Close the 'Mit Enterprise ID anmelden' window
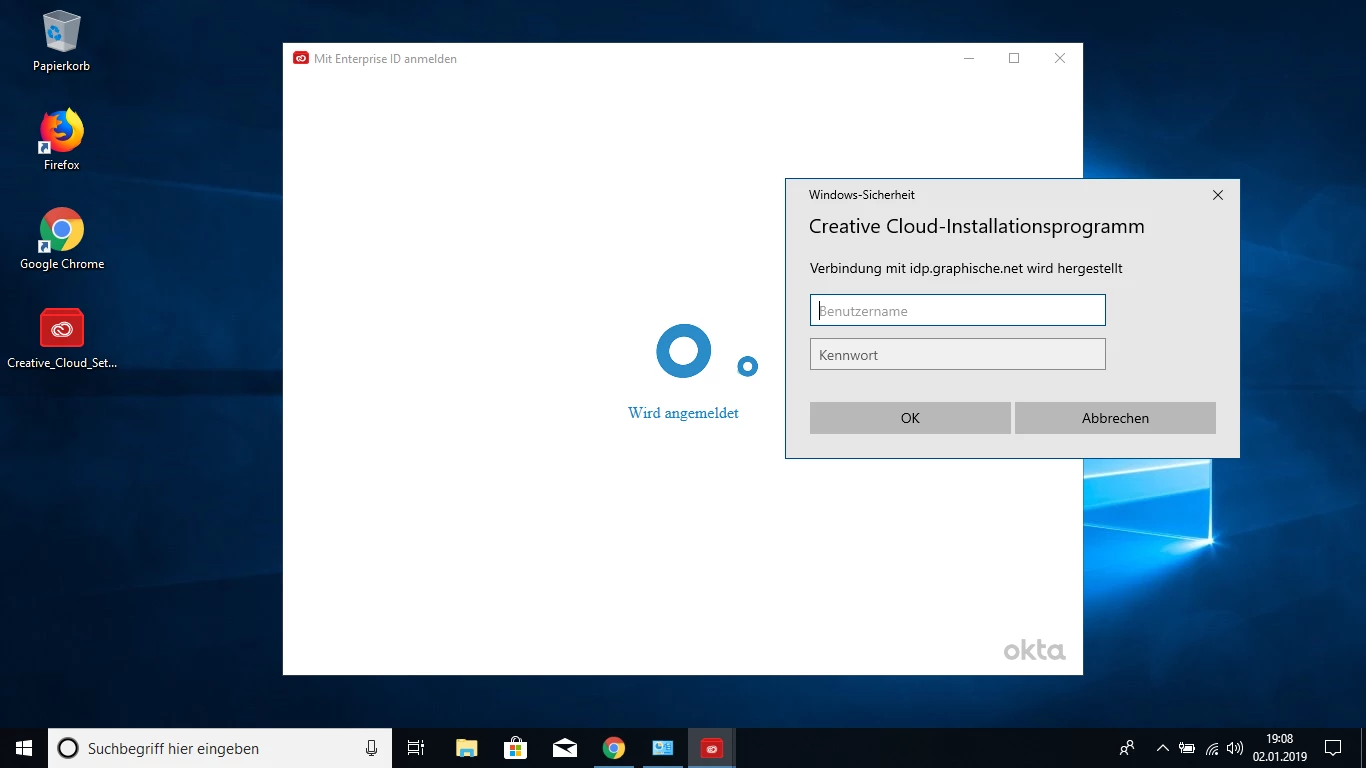The height and width of the screenshot is (768, 1366). click(x=1060, y=59)
